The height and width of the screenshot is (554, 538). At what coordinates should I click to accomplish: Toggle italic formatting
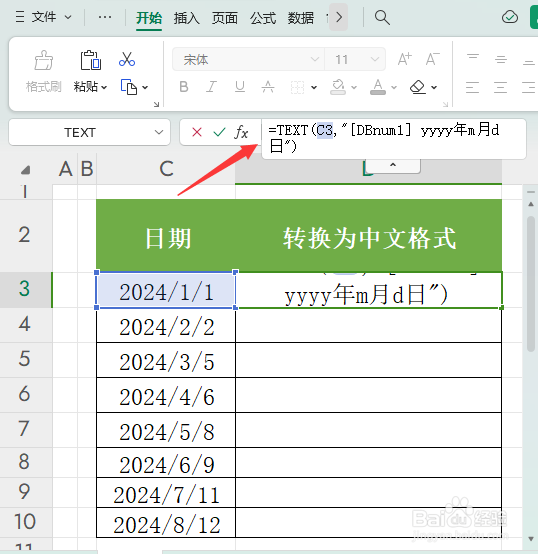coord(211,87)
